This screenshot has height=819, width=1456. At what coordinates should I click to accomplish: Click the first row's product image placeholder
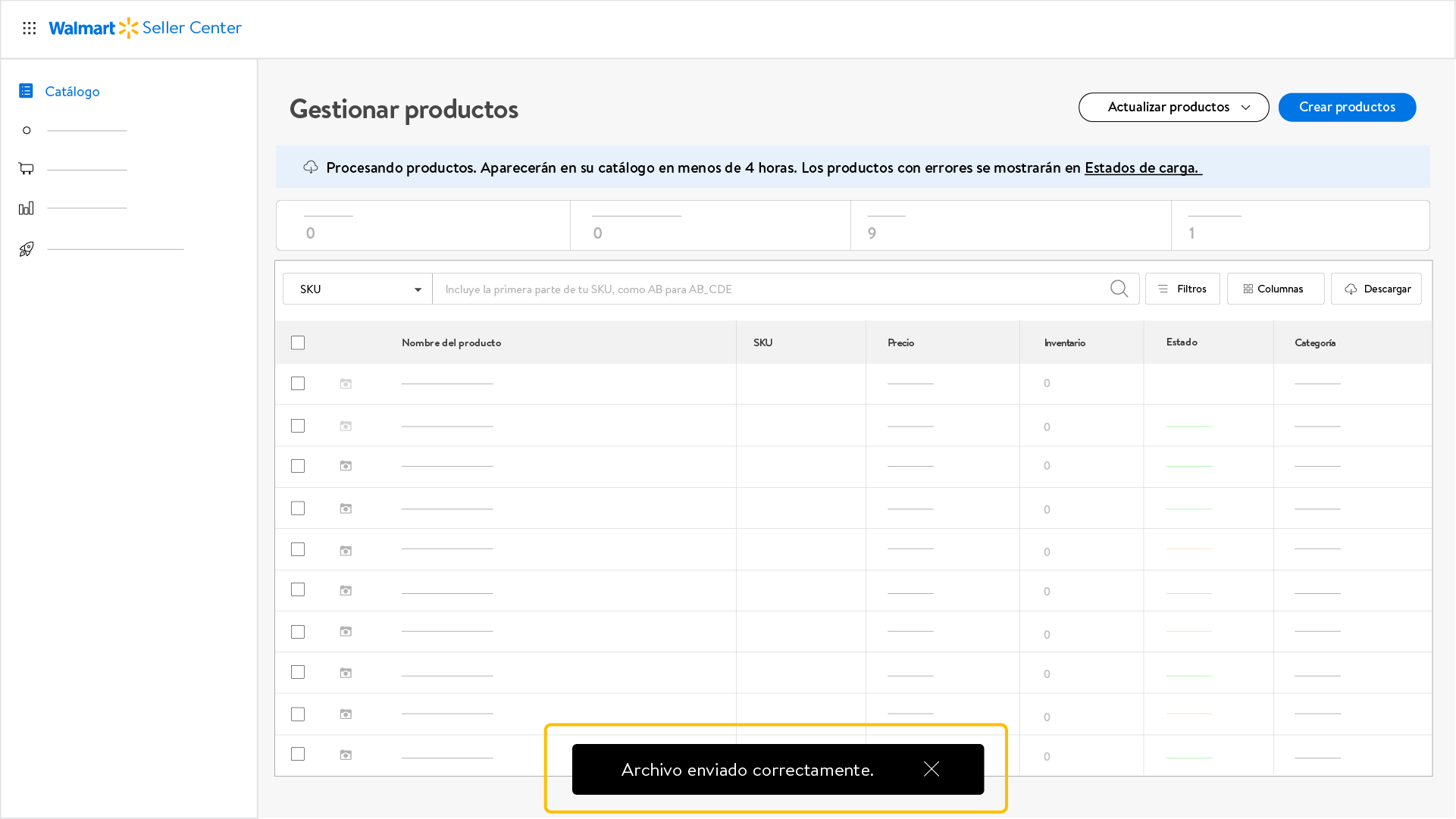click(346, 384)
